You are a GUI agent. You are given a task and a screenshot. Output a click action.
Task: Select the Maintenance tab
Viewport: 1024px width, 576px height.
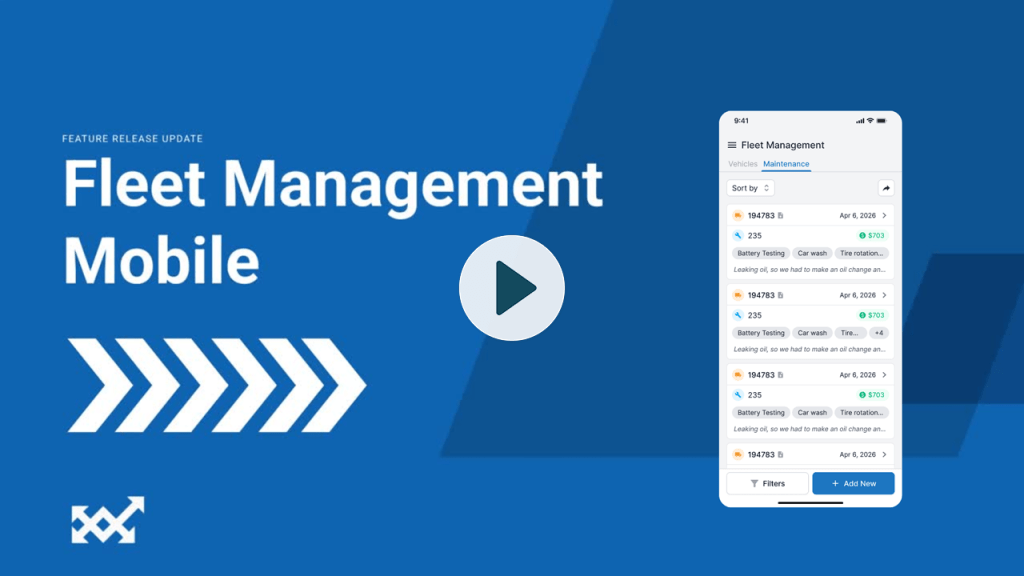(786, 164)
